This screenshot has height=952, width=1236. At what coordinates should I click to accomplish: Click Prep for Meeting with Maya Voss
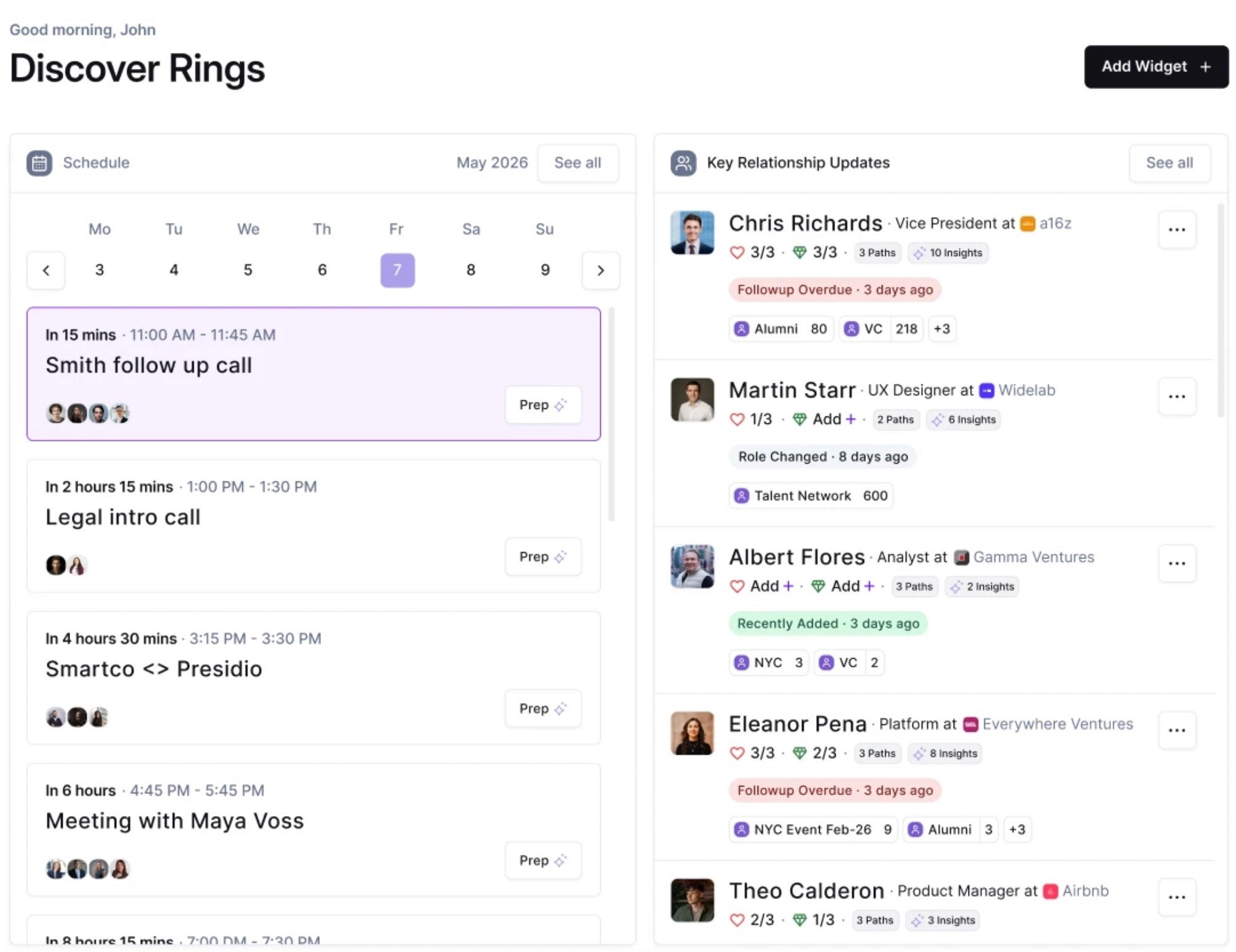click(x=543, y=860)
